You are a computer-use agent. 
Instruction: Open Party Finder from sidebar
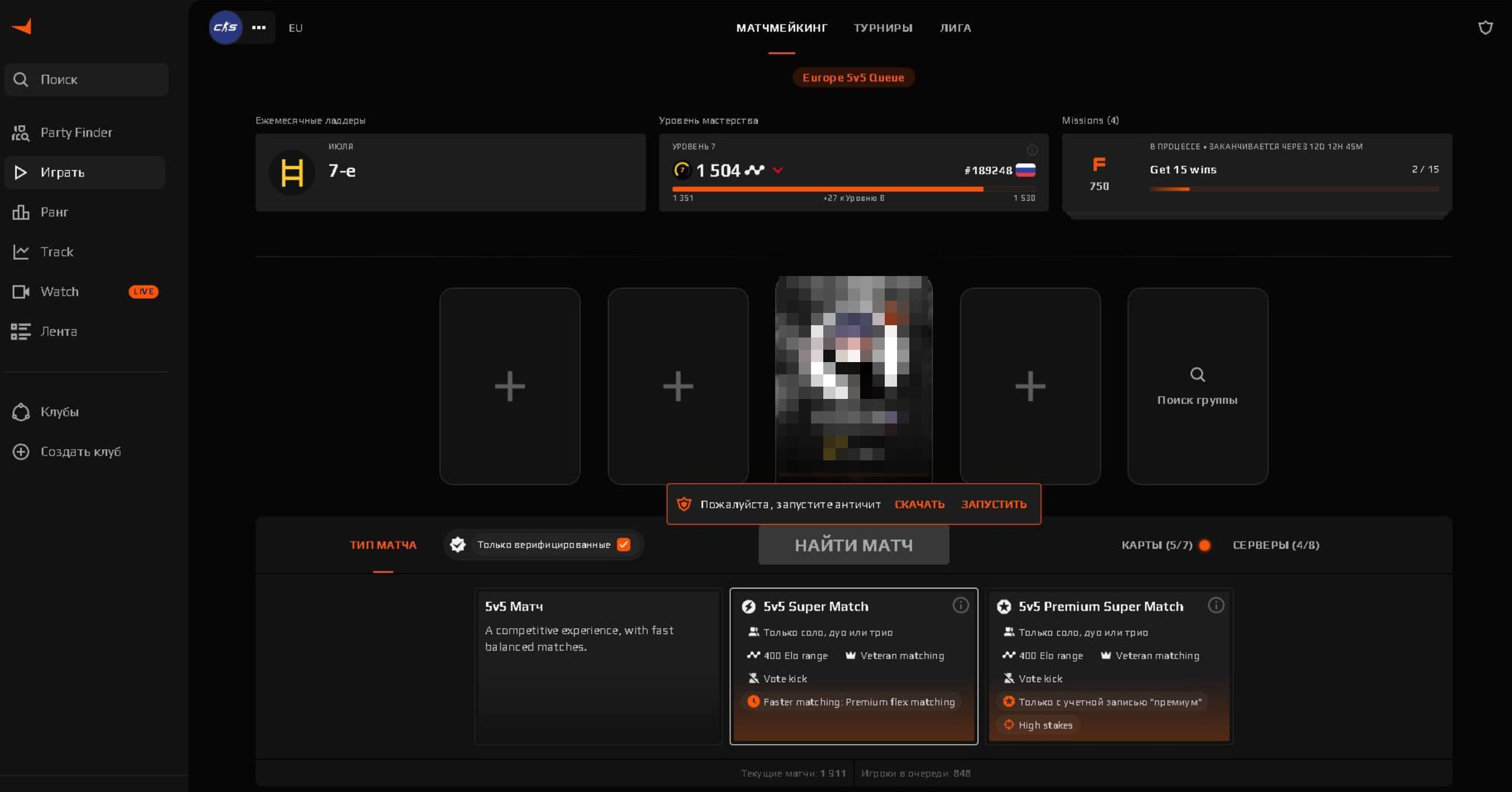pyautogui.click(x=75, y=133)
